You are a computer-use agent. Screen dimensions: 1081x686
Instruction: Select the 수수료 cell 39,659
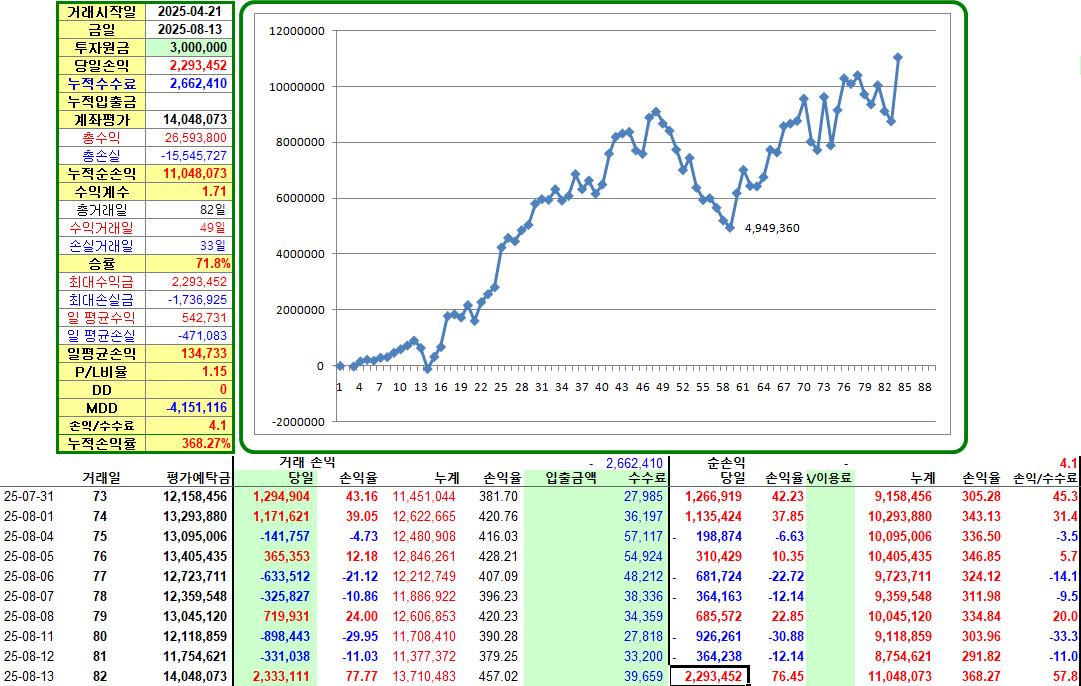tap(643, 676)
